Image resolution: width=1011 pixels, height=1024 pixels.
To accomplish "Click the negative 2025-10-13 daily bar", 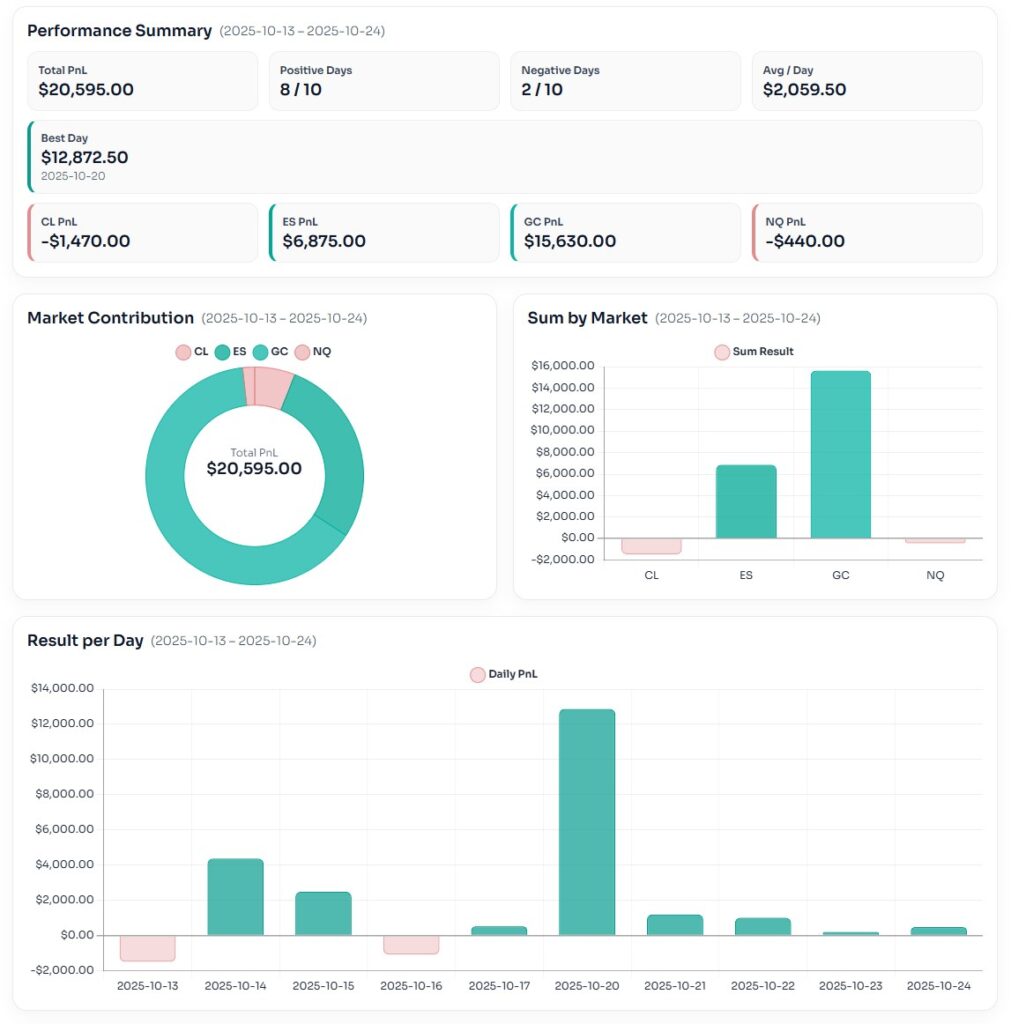I will [148, 948].
